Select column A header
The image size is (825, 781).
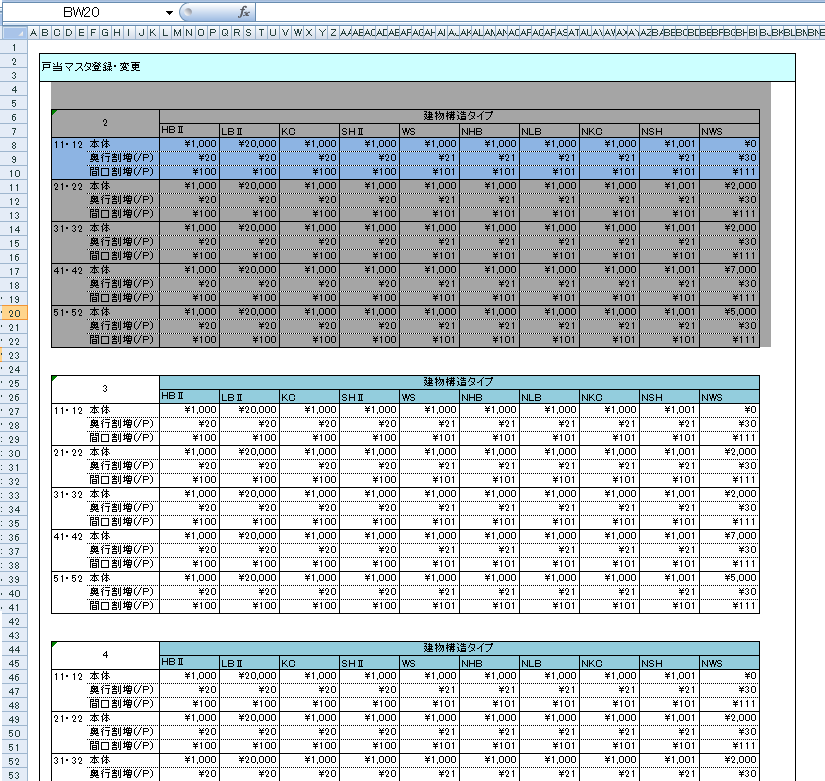34,33
